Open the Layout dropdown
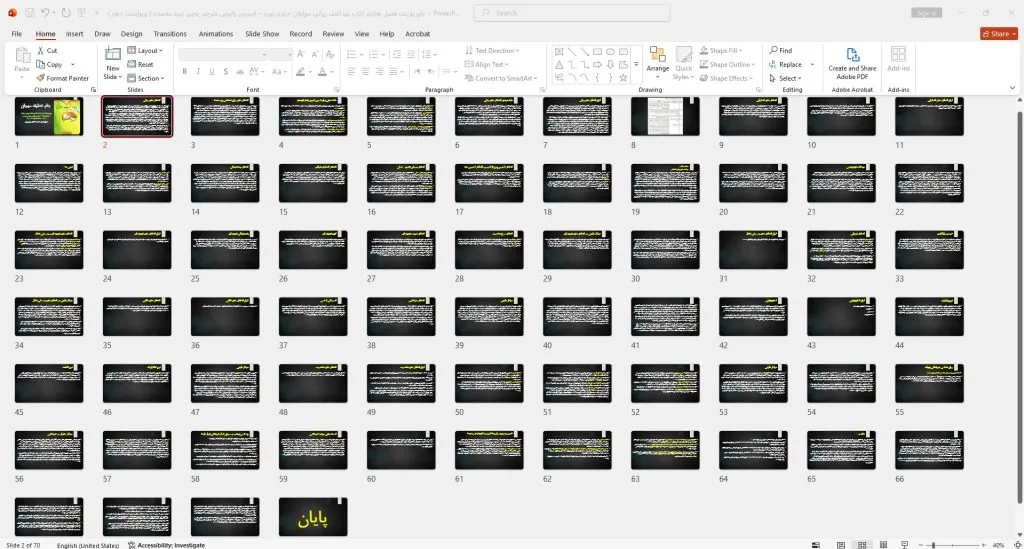This screenshot has height=549, width=1024. coord(145,50)
